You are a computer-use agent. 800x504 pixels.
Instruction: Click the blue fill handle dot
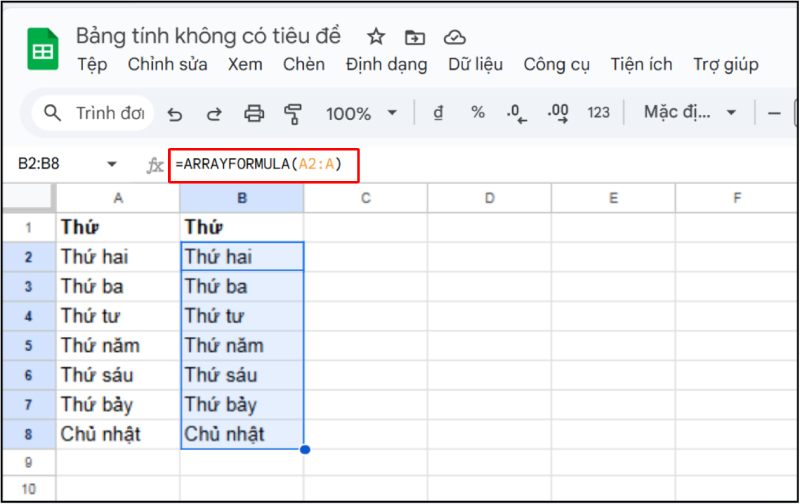click(305, 449)
